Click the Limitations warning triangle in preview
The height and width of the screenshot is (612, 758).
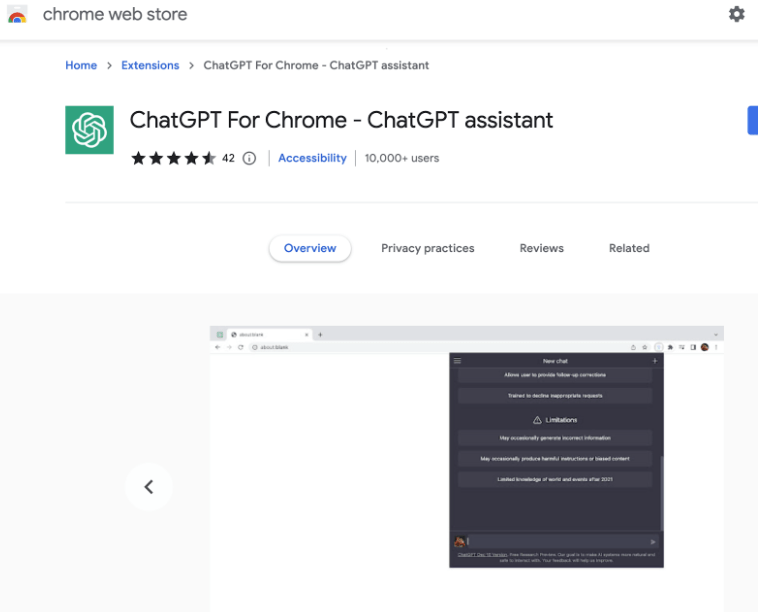pos(537,420)
